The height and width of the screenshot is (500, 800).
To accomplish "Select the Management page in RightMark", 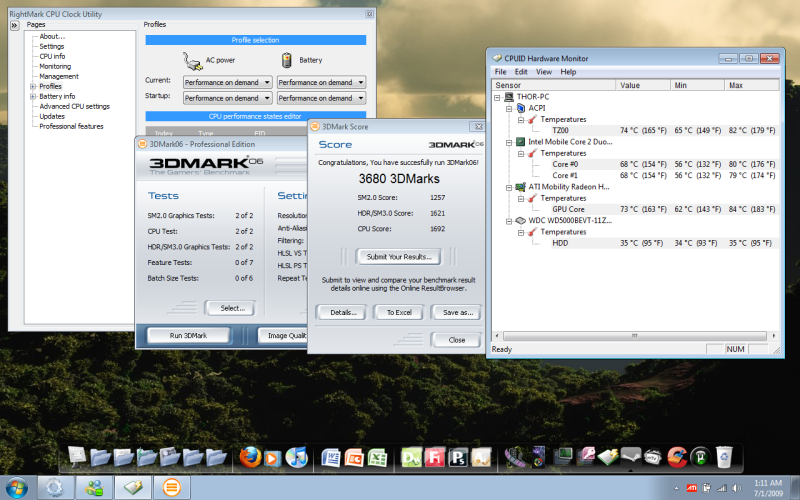I will pos(59,76).
